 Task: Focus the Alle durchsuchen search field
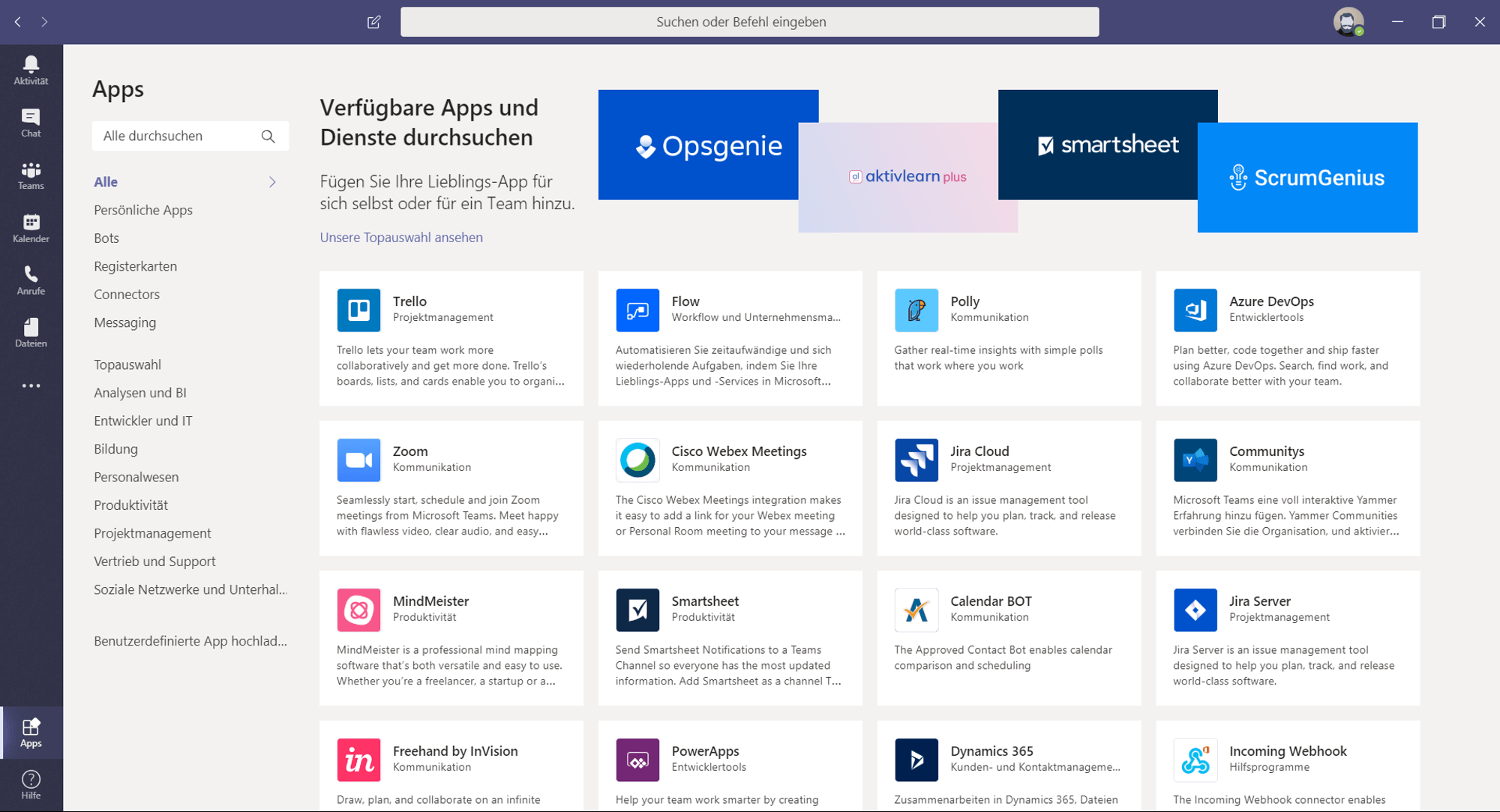pos(190,136)
